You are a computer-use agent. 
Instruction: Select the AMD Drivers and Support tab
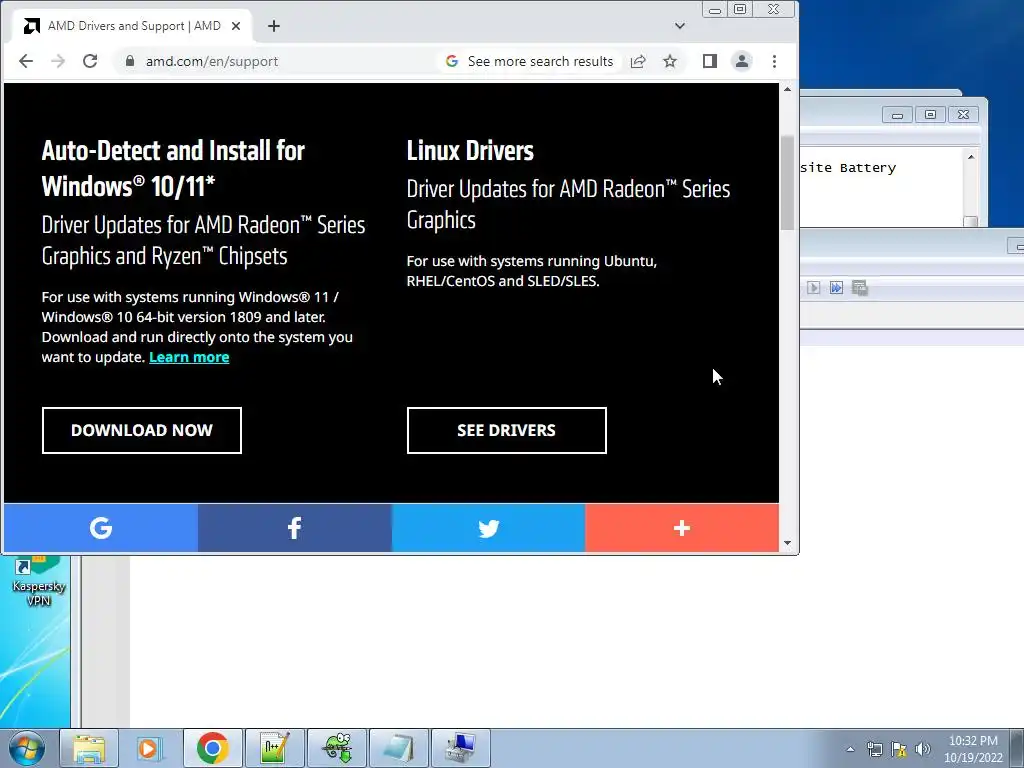tap(132, 26)
